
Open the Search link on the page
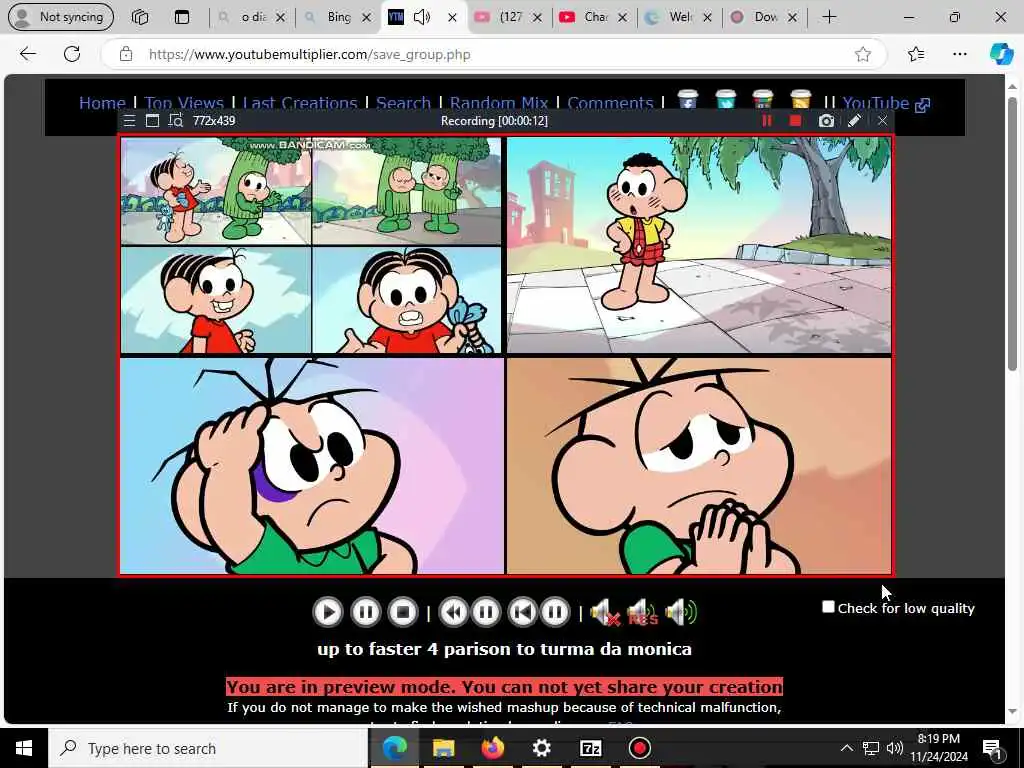(x=403, y=103)
